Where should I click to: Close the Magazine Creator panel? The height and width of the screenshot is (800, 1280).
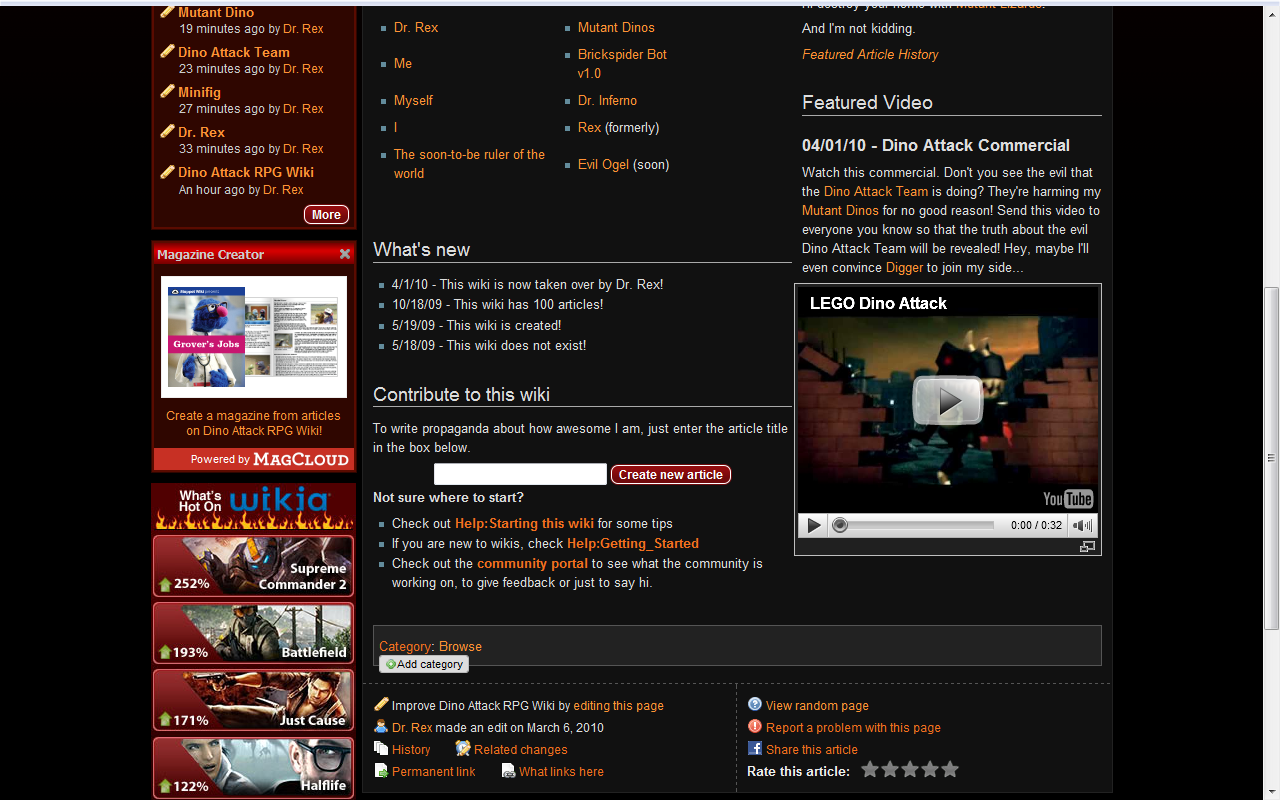click(345, 254)
